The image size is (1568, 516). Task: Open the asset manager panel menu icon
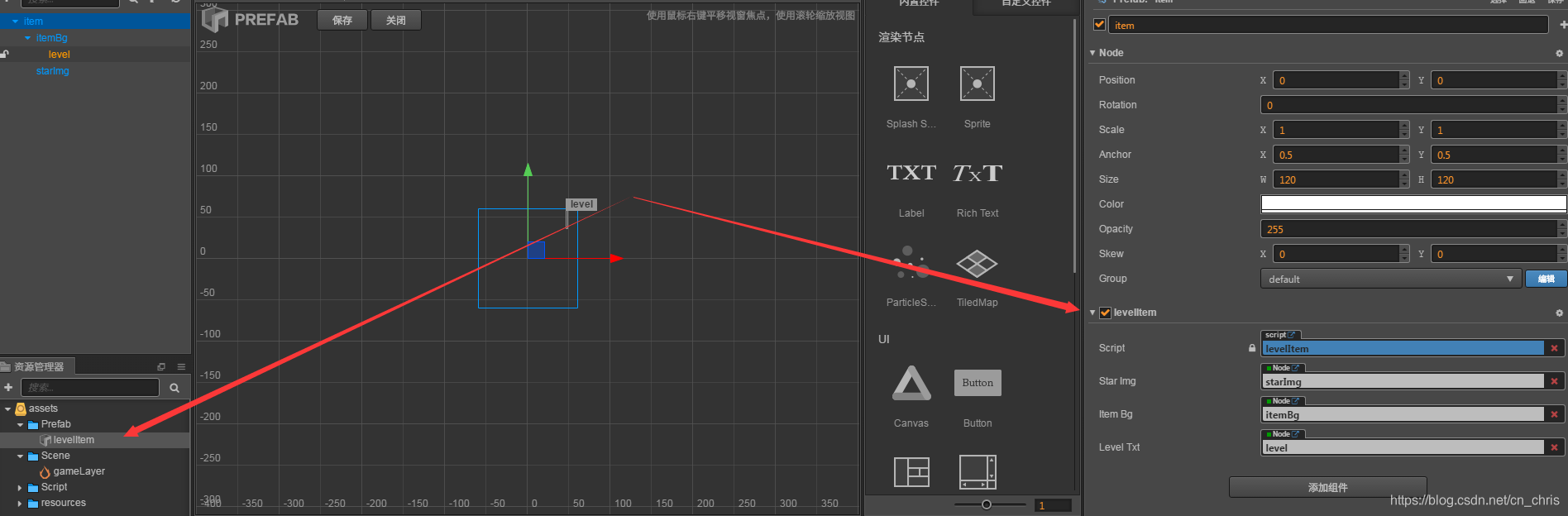click(x=181, y=366)
